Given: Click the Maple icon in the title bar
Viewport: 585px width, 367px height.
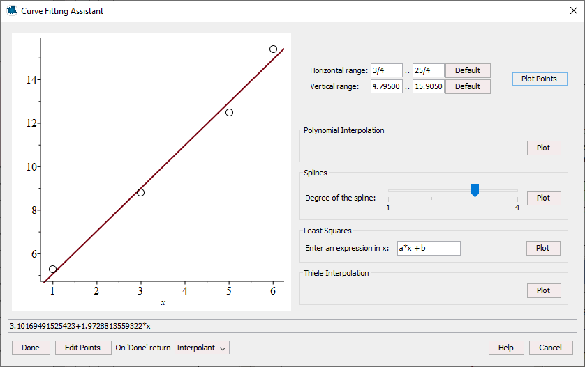Looking at the screenshot, I should click(x=12, y=10).
